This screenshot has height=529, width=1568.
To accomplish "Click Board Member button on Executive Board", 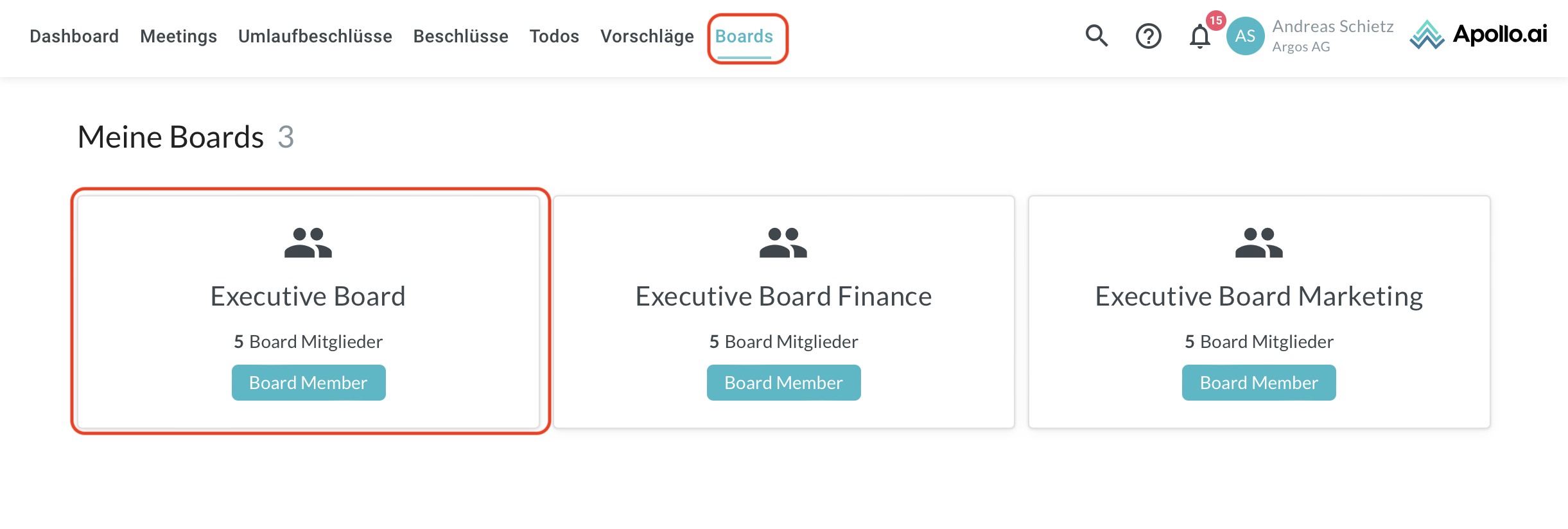I will coord(308,383).
